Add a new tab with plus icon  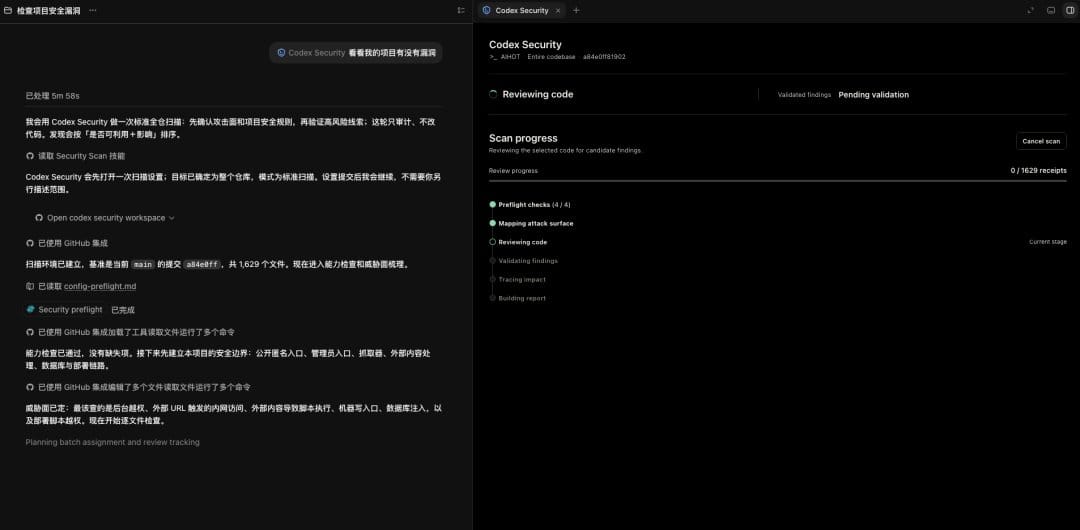coord(577,10)
